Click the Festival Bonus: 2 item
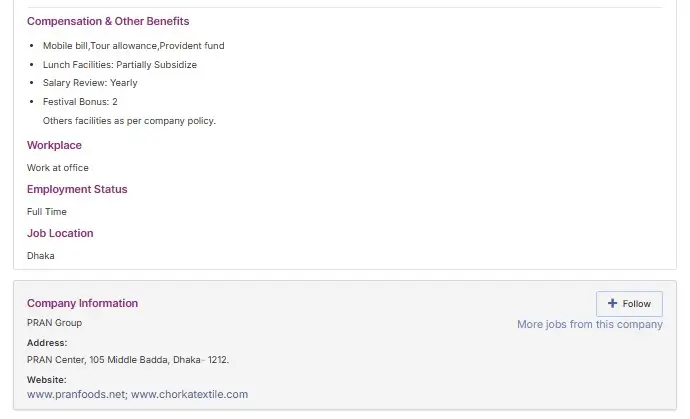Screen dimensions: 690x419 (80, 102)
